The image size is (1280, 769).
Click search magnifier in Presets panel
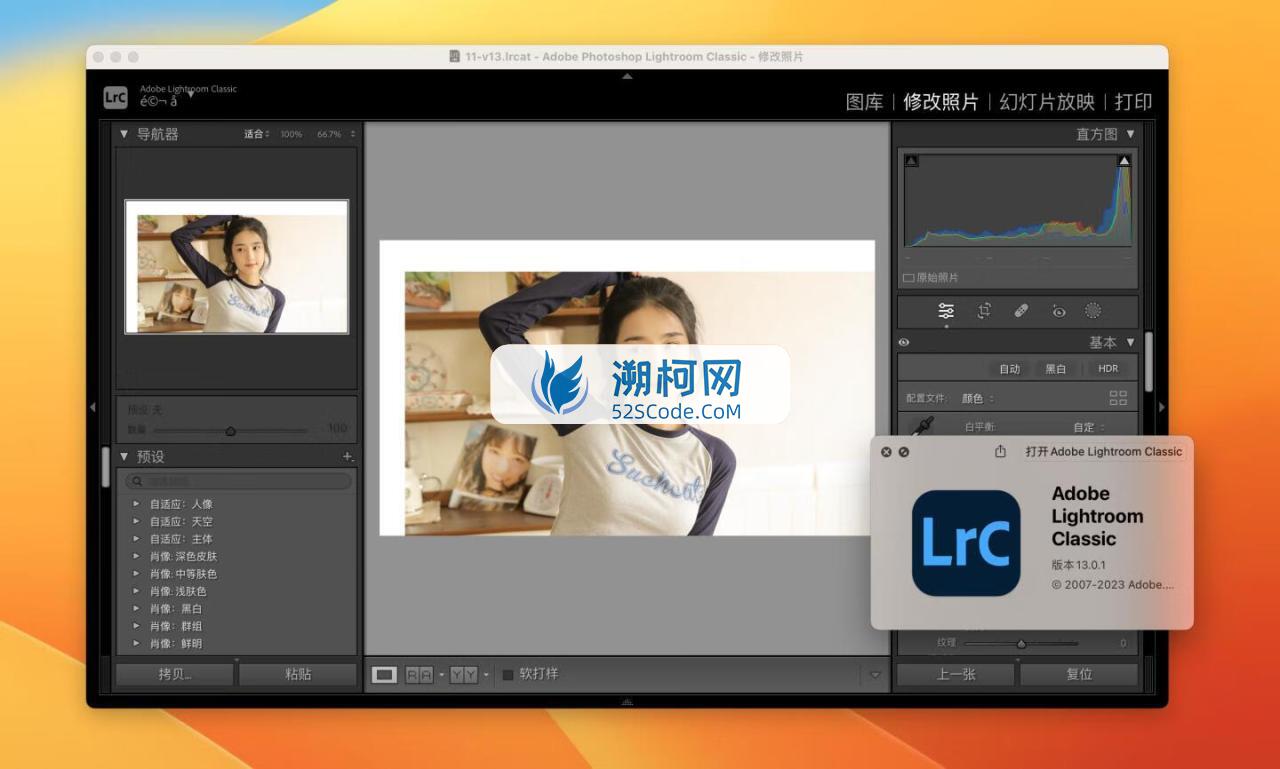[138, 481]
